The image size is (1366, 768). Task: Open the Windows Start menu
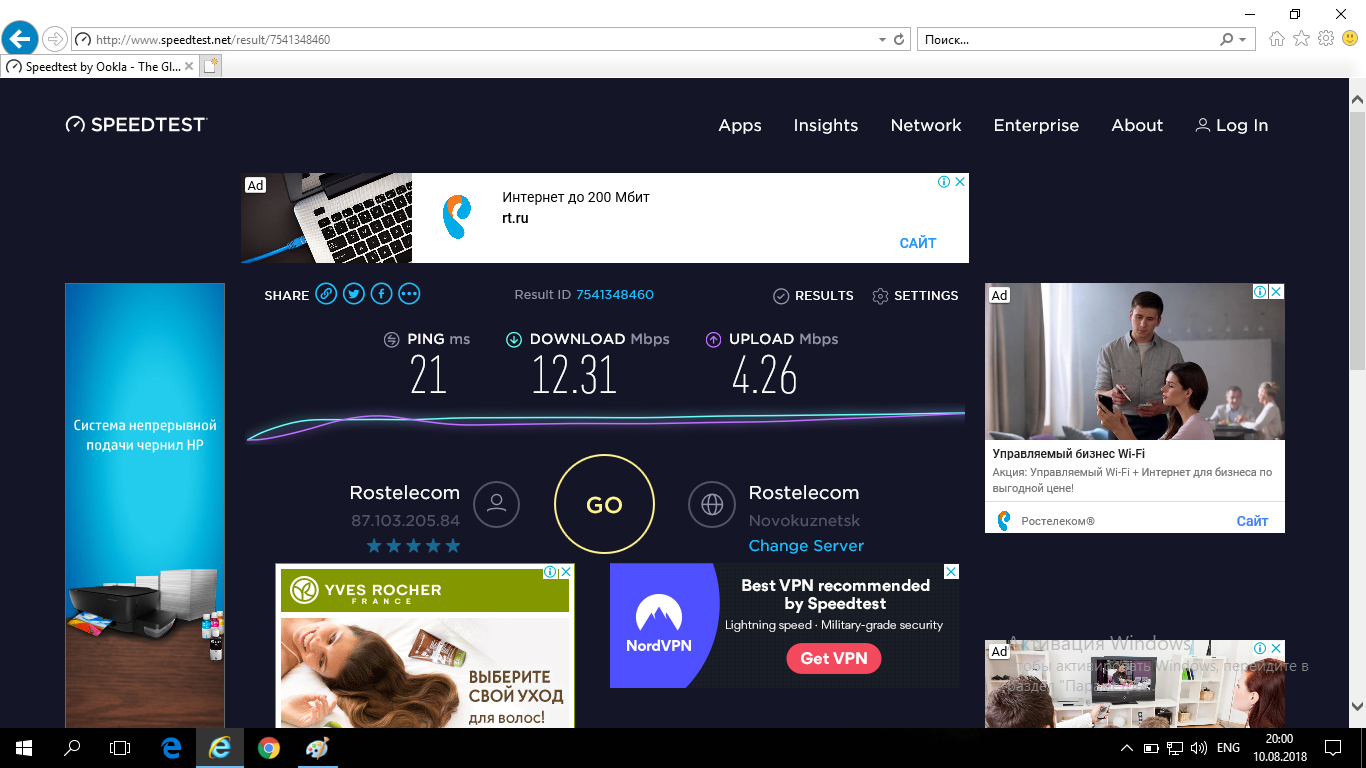coord(24,748)
